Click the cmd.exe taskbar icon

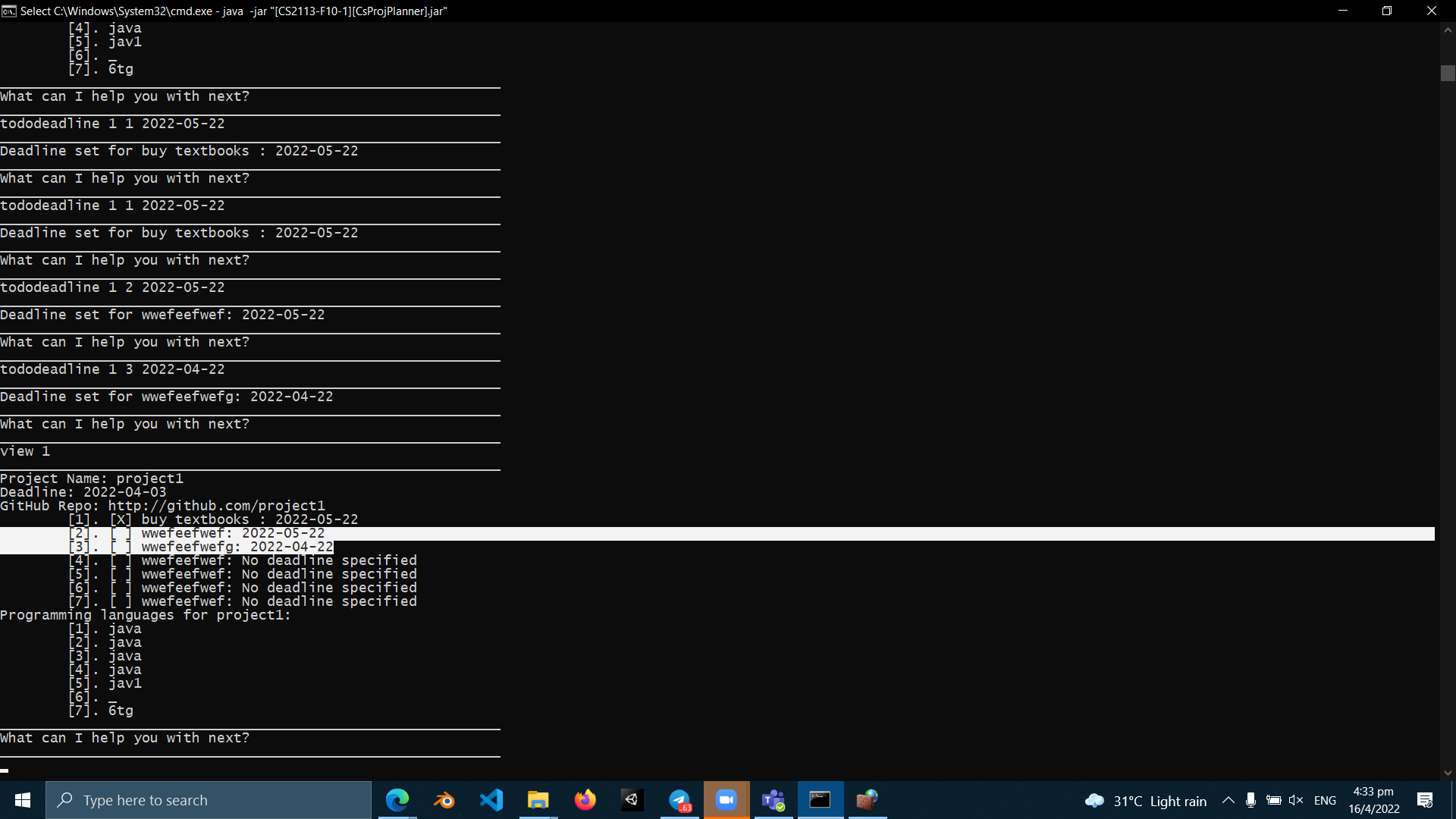[x=820, y=800]
